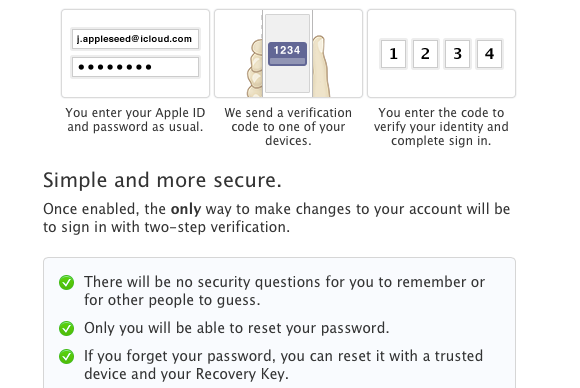
Task: Click green checkmark beside Recovery Key line
Action: pyautogui.click(x=67, y=357)
